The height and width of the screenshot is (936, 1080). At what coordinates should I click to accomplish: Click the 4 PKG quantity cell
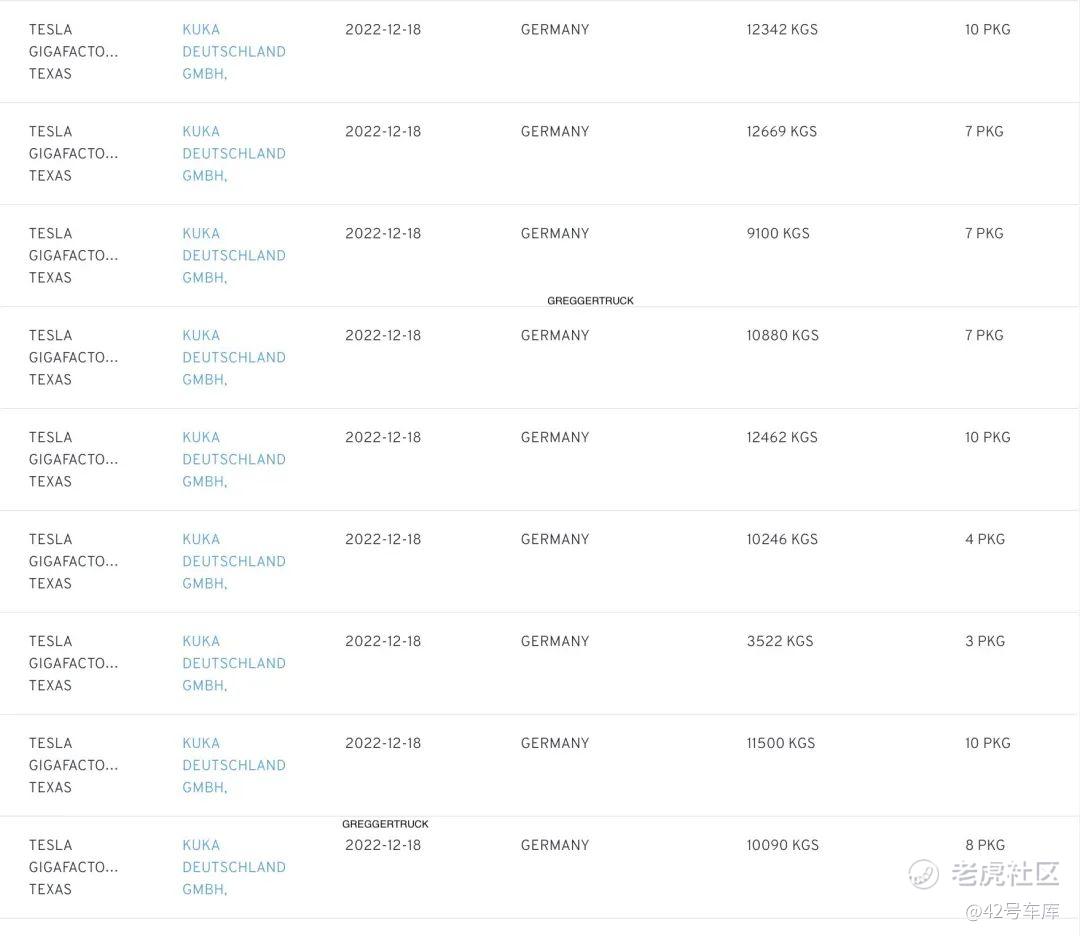pyautogui.click(x=985, y=540)
